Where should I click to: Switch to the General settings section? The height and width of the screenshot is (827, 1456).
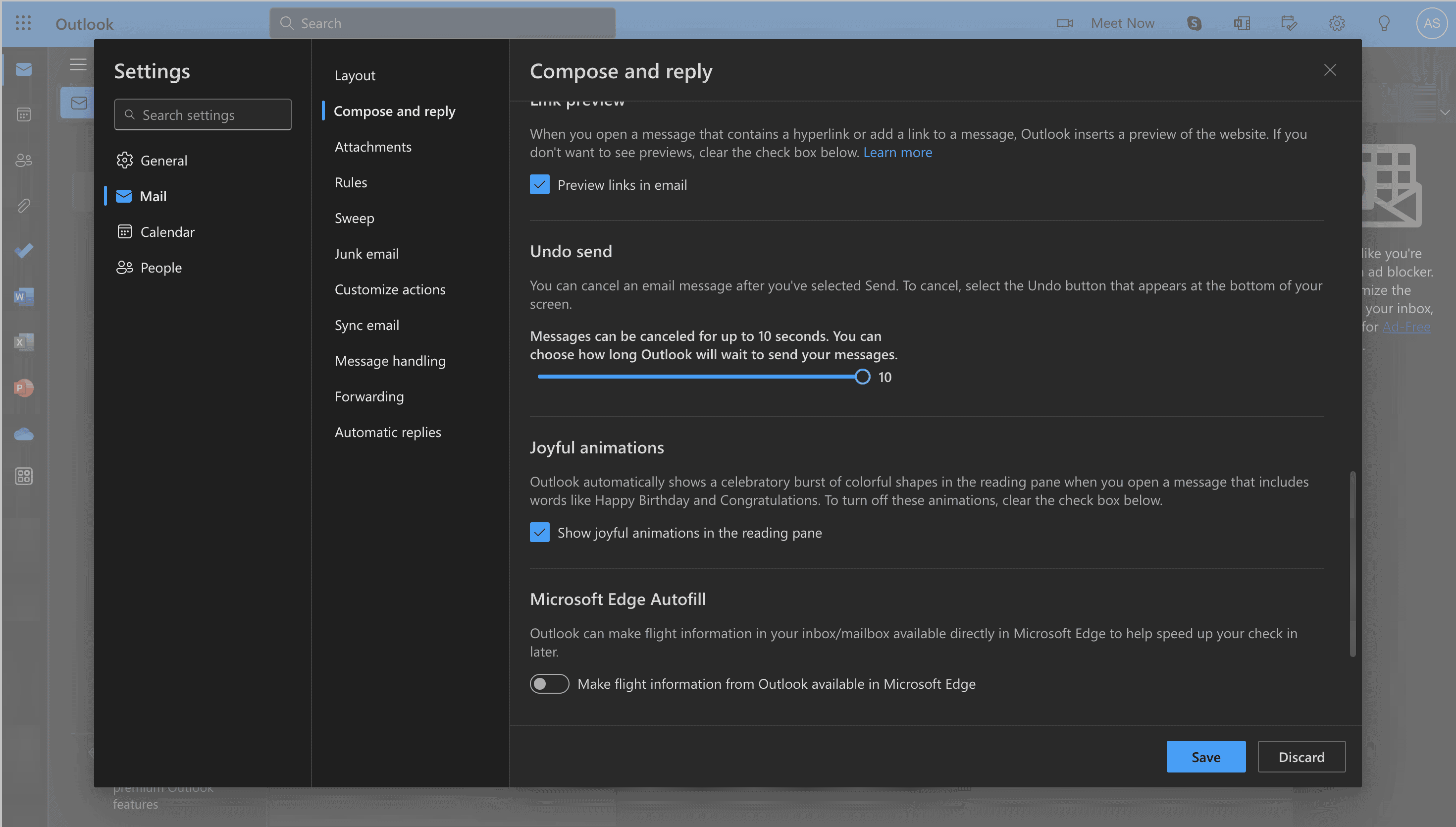tap(163, 160)
